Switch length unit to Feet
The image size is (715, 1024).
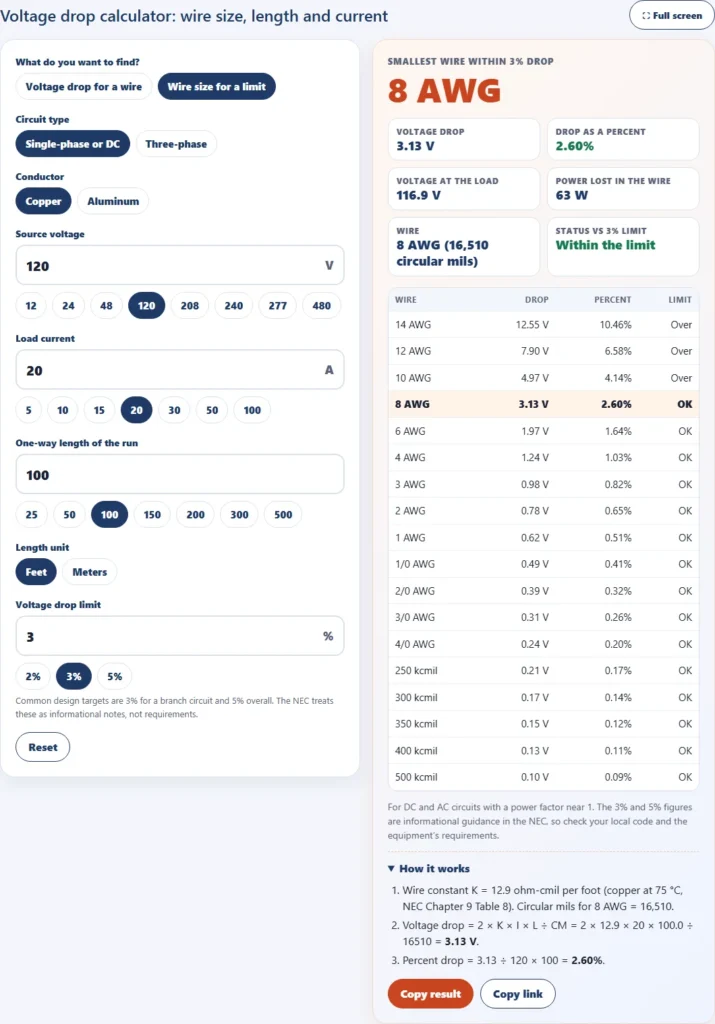coord(36,571)
